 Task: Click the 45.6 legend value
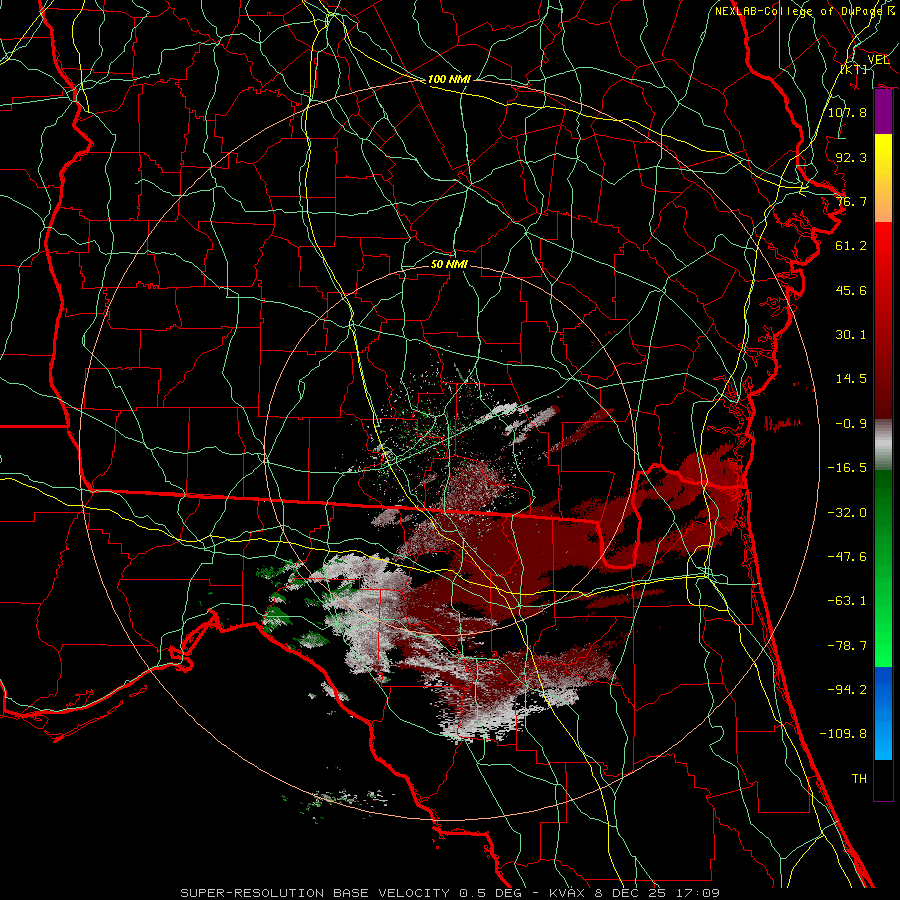click(x=851, y=290)
